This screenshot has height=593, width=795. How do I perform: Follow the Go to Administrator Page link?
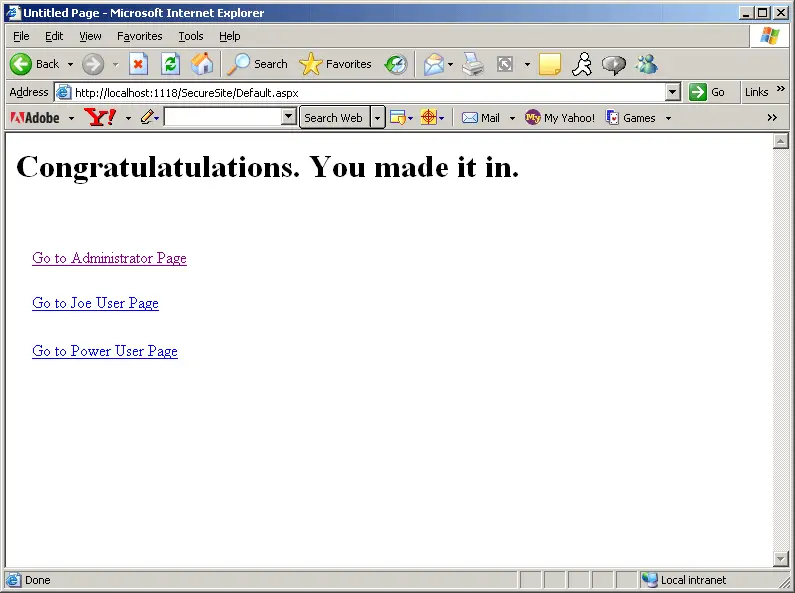tap(109, 258)
